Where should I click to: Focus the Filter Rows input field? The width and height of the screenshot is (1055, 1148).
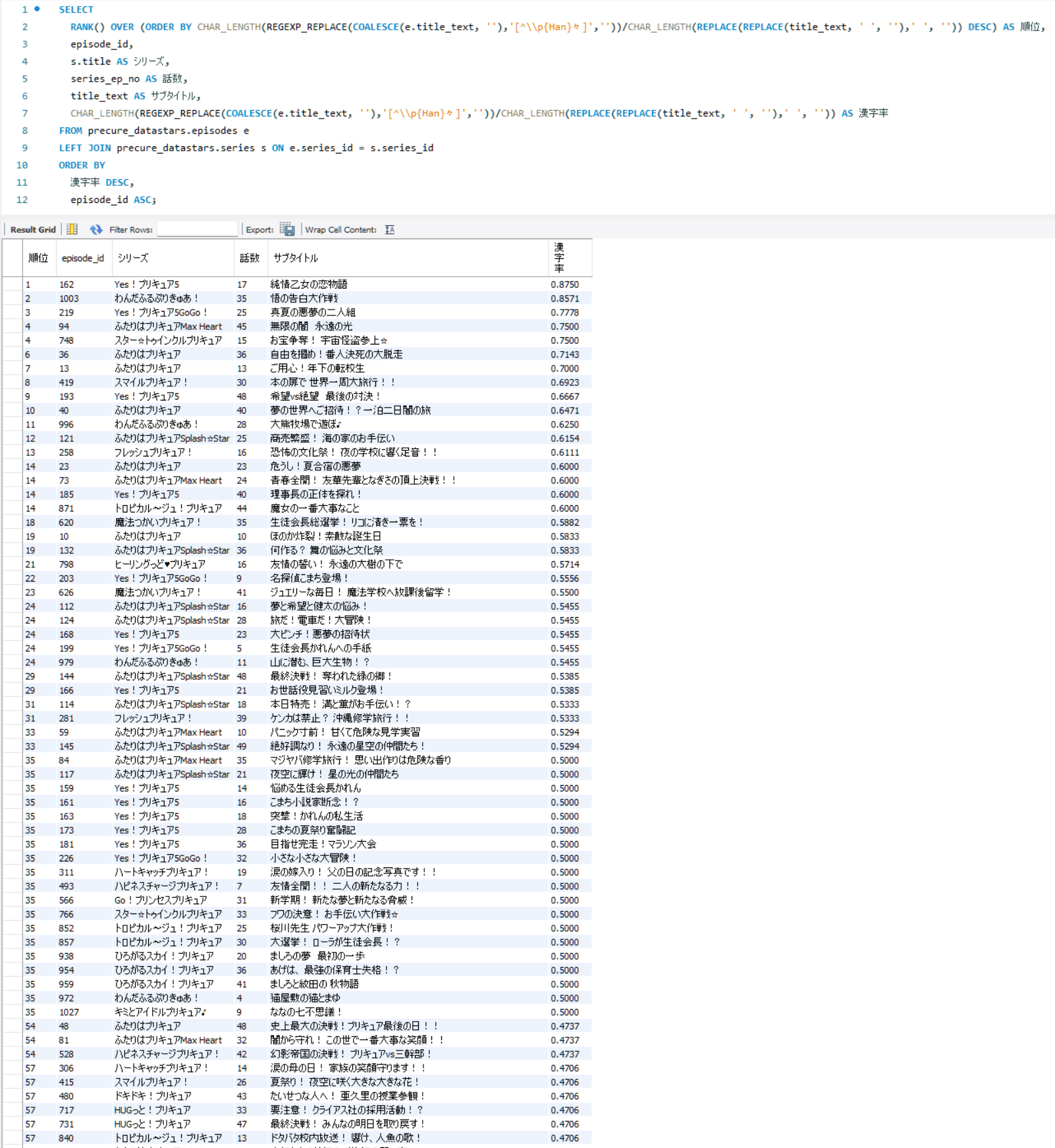tap(197, 229)
